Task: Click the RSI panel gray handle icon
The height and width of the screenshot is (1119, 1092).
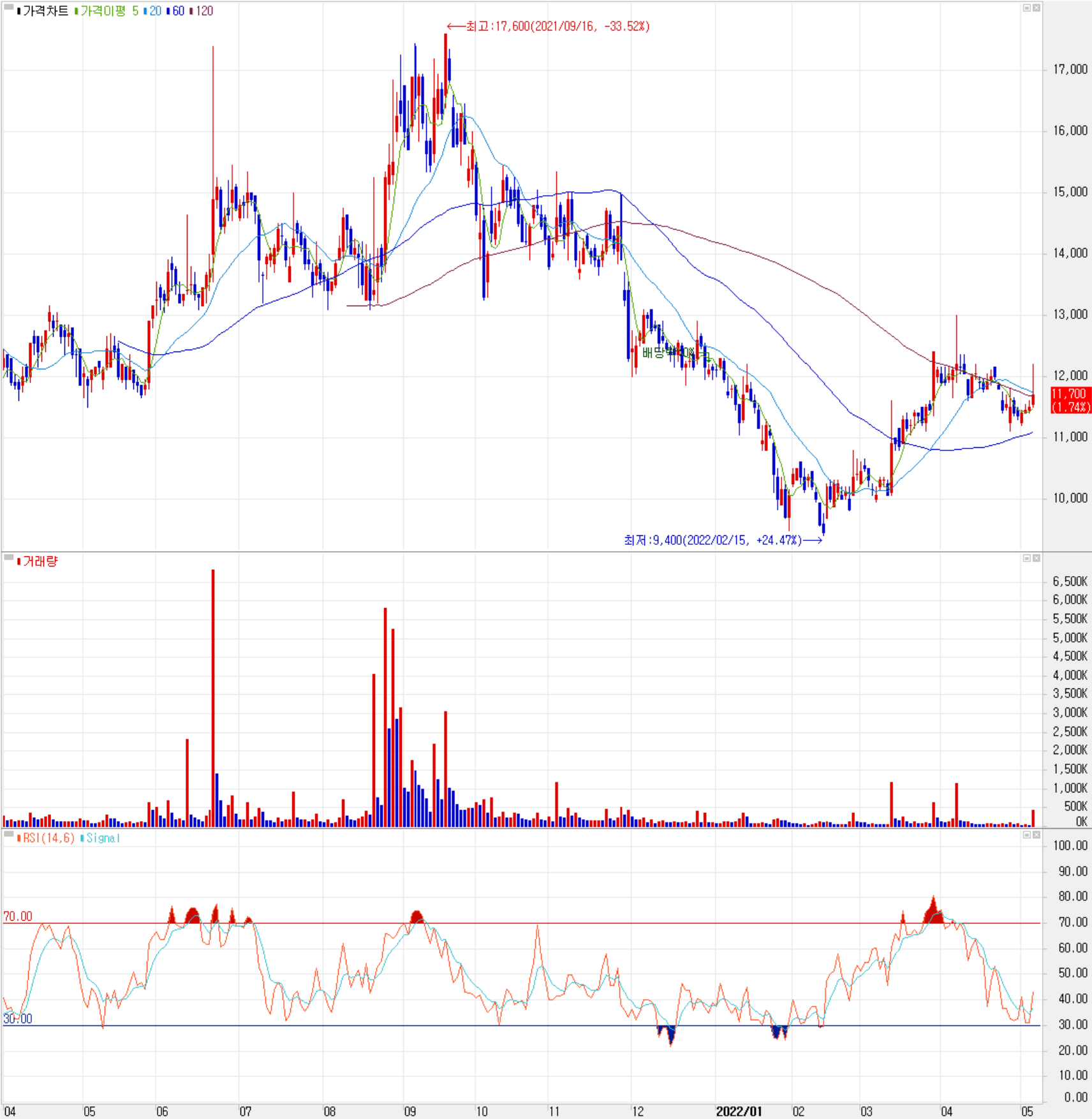Action: tap(9, 834)
